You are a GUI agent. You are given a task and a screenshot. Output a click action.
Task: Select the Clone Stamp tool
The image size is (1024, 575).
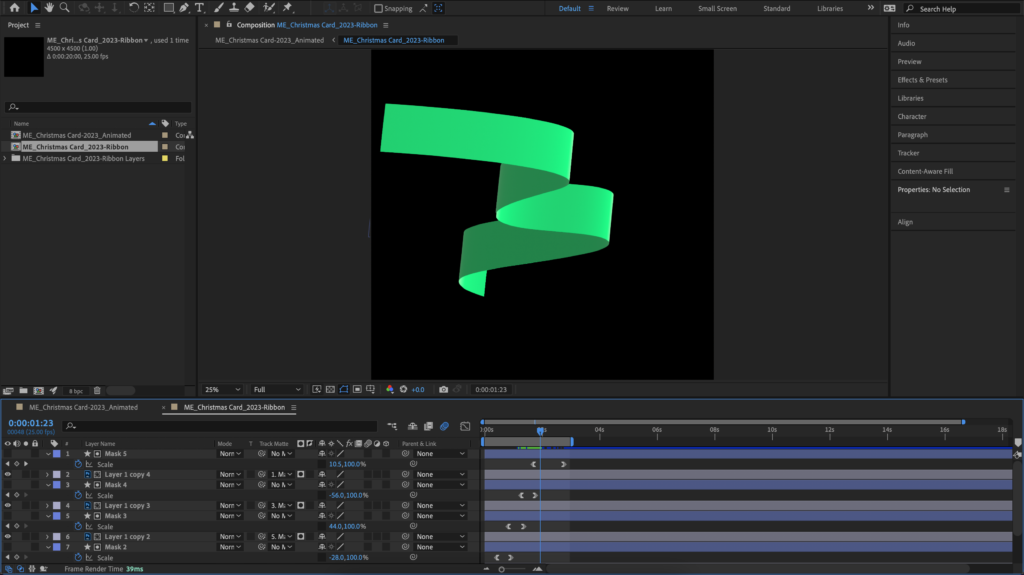234,8
